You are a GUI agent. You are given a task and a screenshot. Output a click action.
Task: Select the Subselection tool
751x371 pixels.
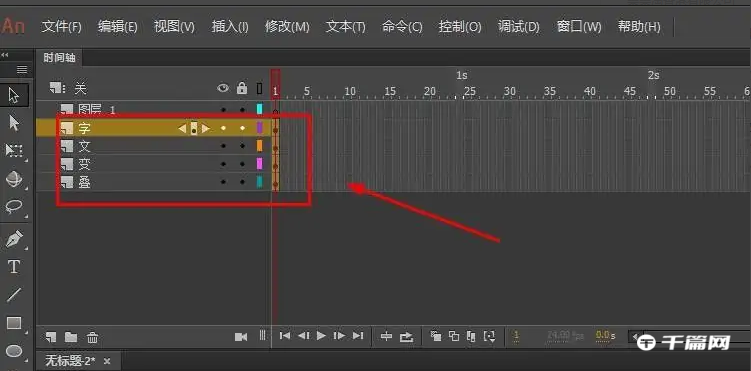(14, 123)
